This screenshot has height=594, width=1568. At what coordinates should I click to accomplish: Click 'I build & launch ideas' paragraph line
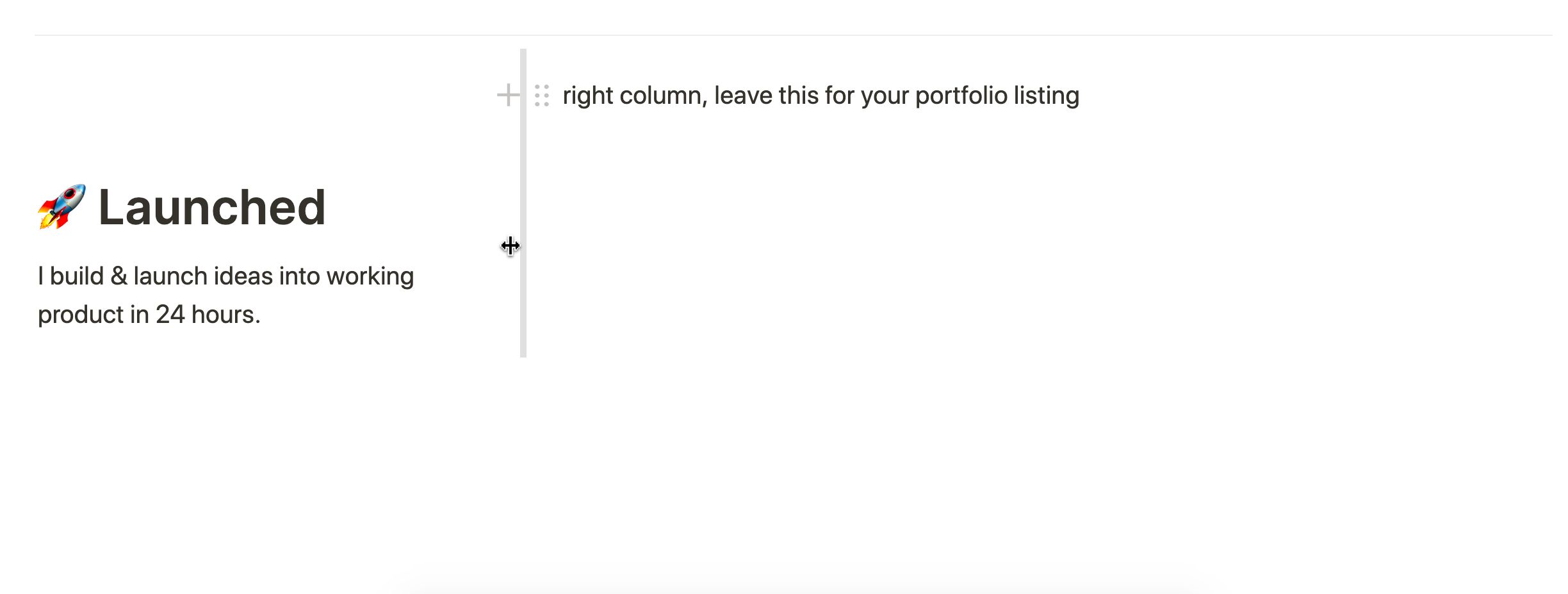pos(225,276)
